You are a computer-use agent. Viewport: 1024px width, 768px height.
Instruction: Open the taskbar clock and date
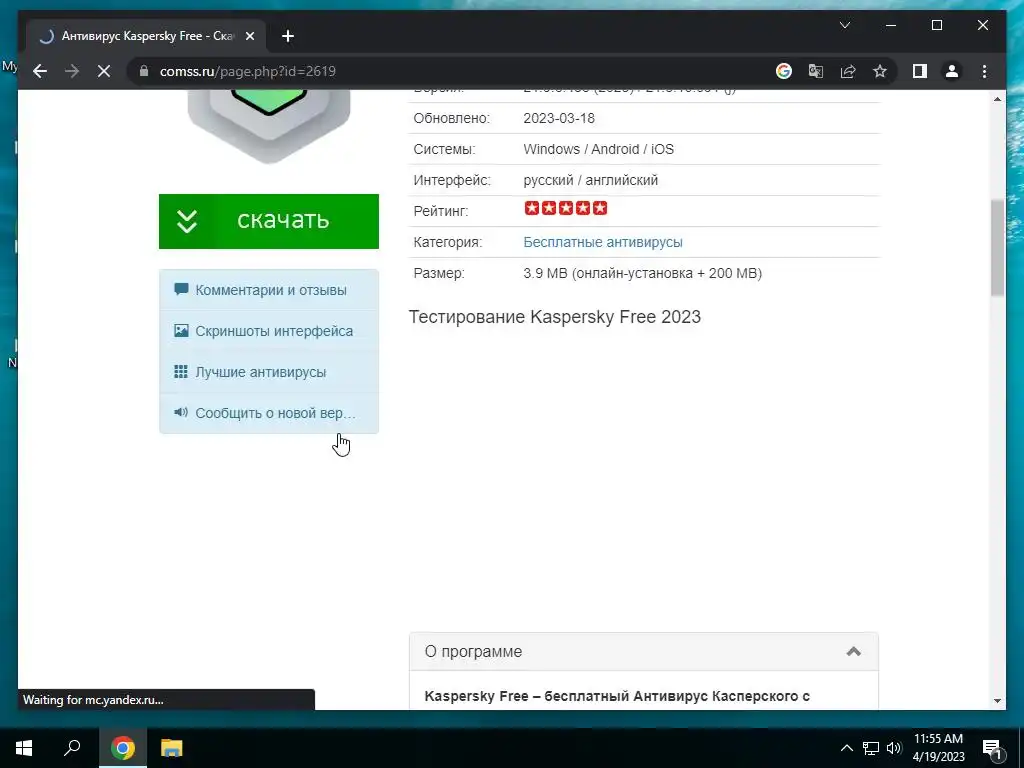point(938,748)
